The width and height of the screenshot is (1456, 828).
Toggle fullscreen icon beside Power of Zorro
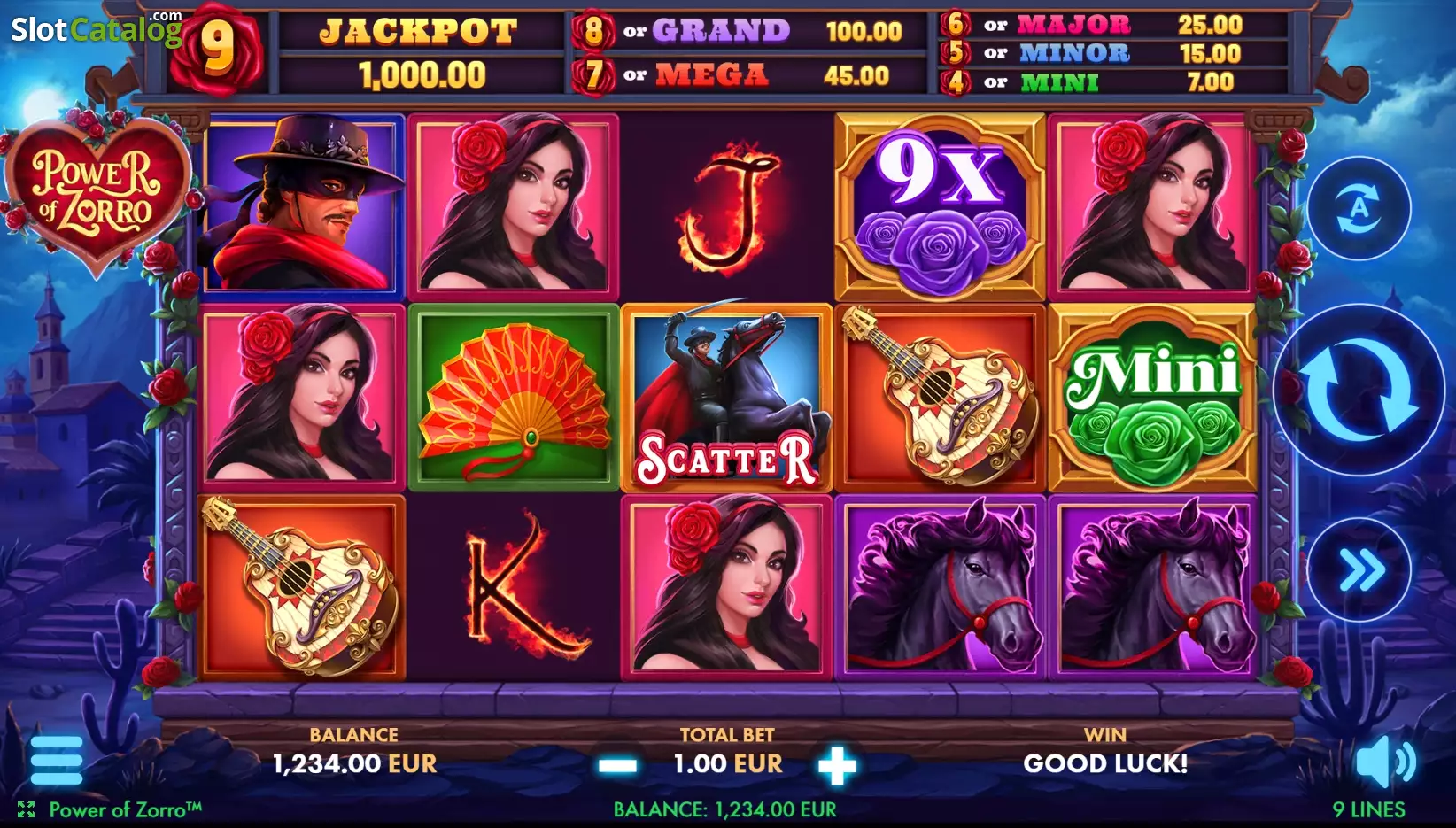(x=26, y=809)
